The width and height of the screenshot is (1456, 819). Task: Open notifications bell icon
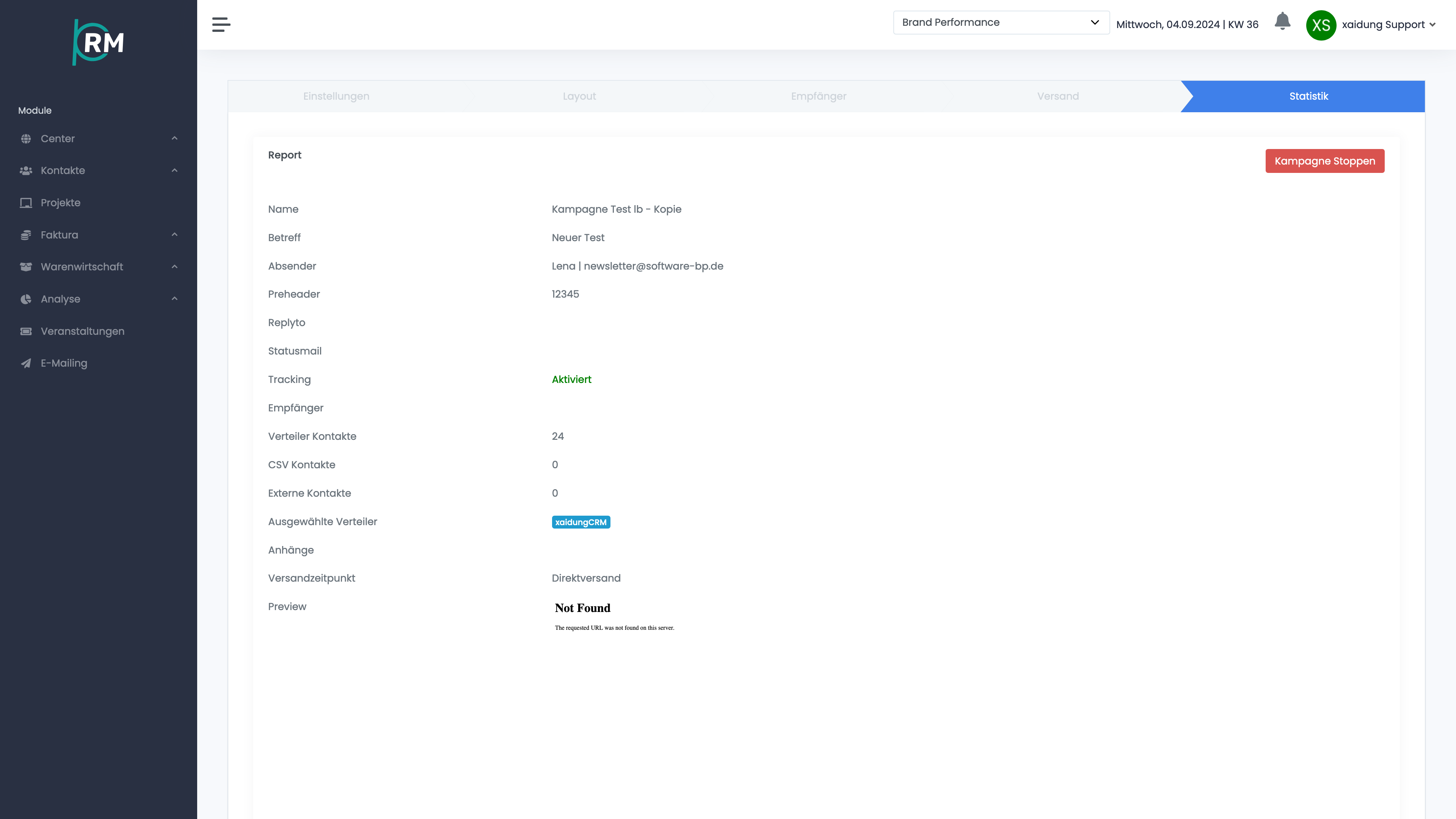coord(1282,22)
